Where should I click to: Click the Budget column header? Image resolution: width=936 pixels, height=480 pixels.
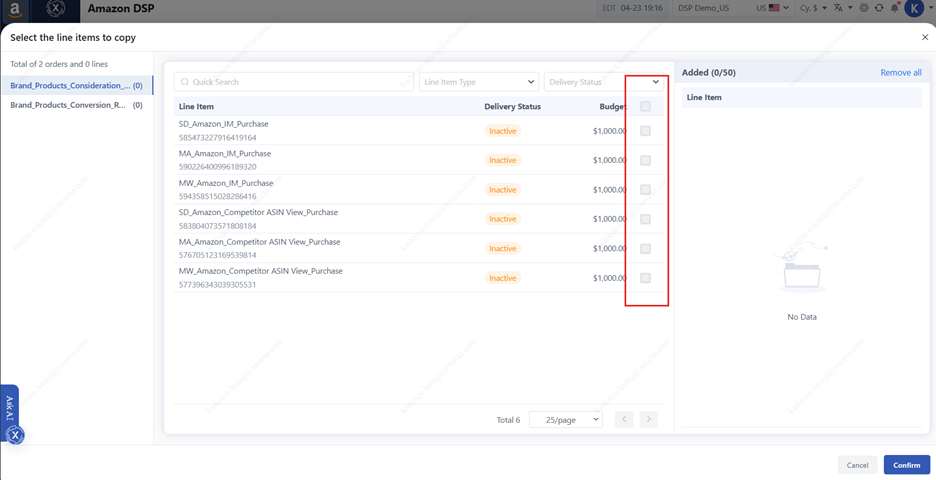[612, 106]
